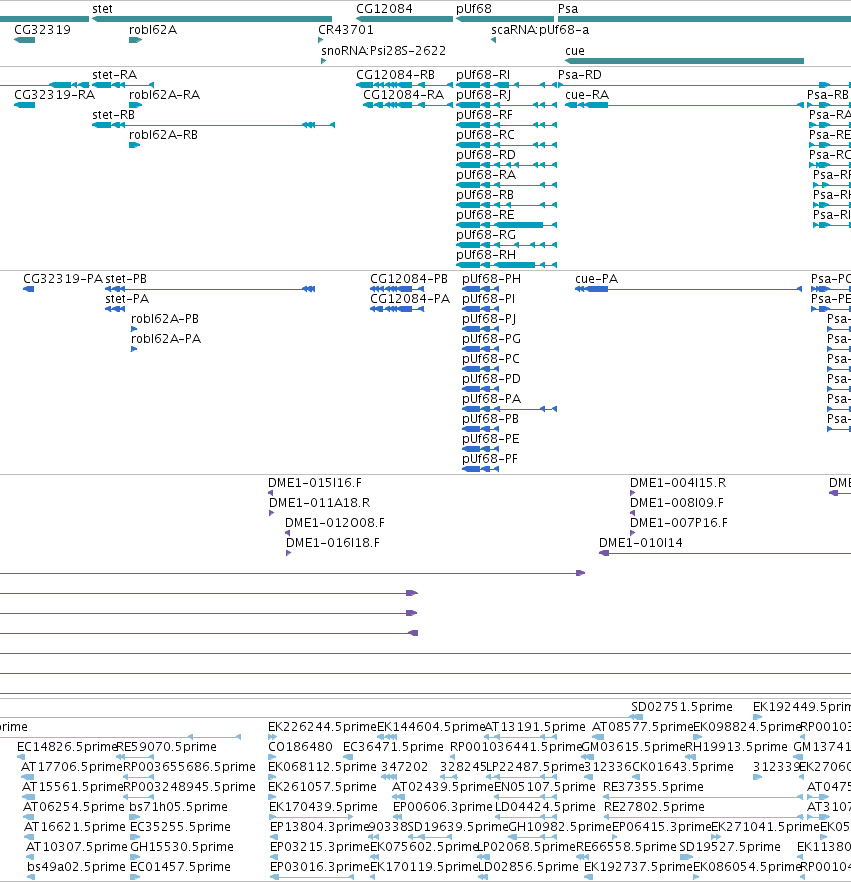Select the bs49a02.5prime EST label

click(x=76, y=867)
